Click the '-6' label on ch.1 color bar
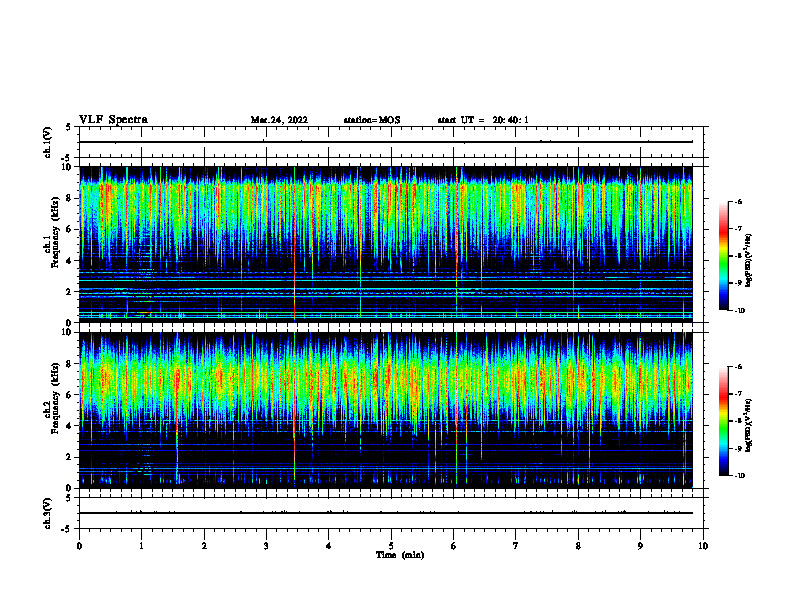 (738, 201)
